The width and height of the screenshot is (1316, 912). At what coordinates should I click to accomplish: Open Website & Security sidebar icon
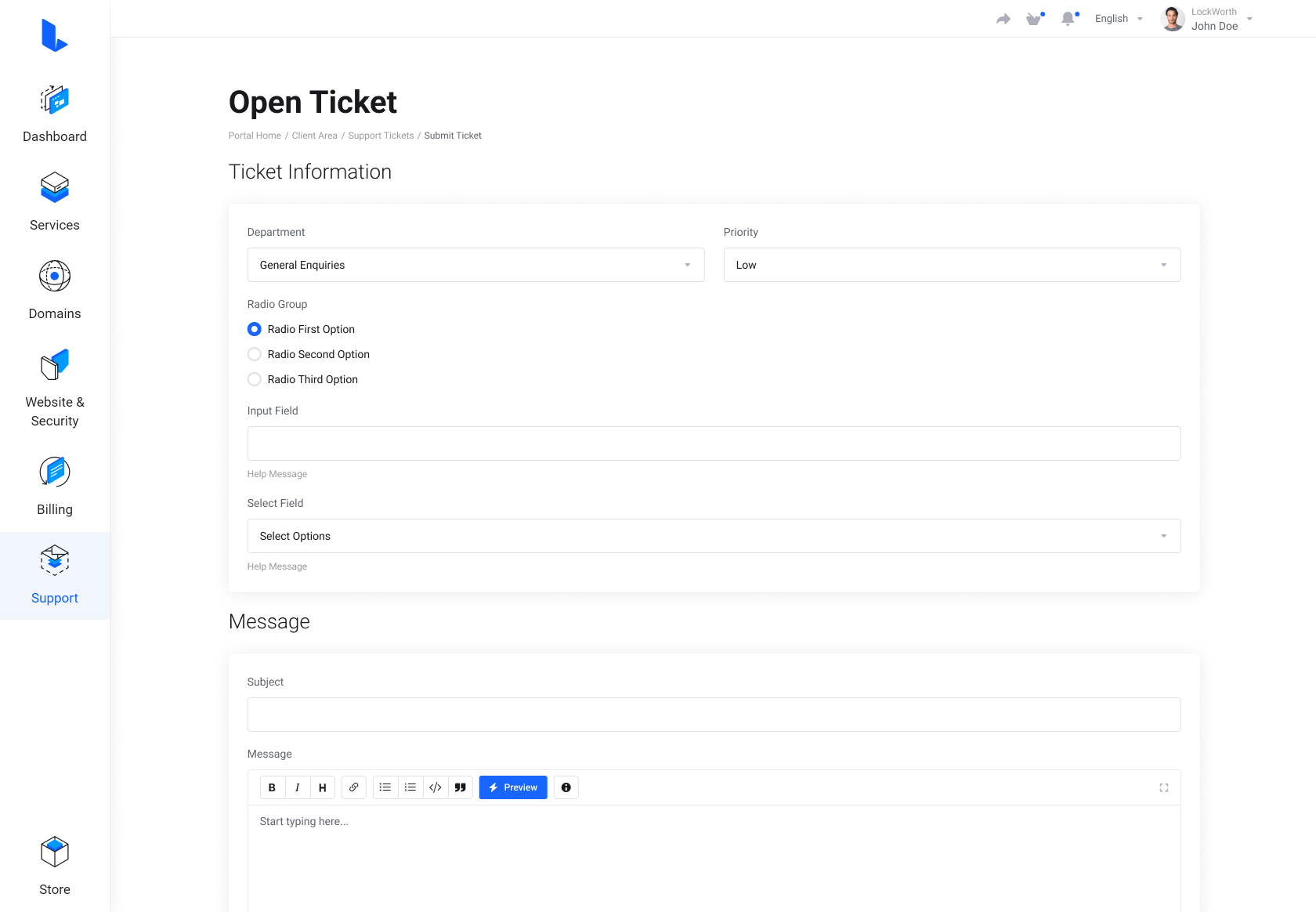55,364
